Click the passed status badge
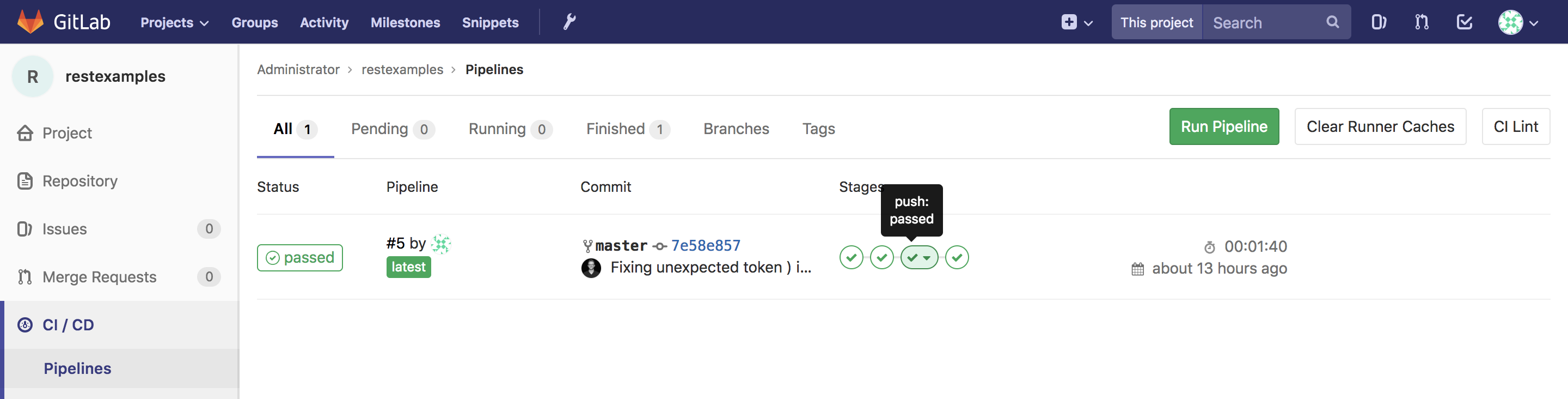This screenshot has width=1568, height=399. point(299,258)
